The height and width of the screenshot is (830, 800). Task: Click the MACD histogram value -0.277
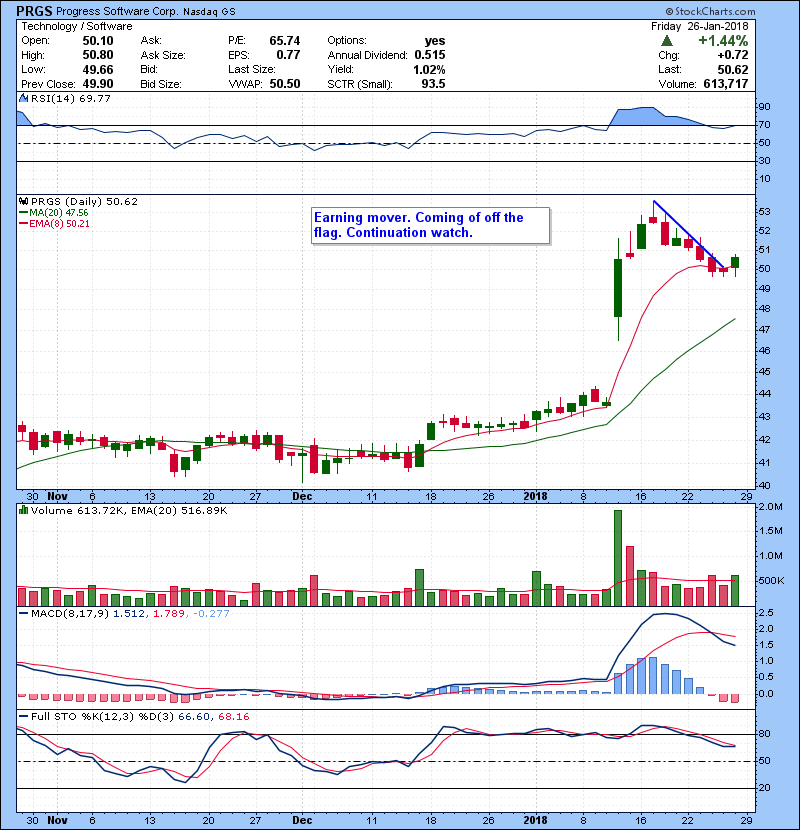coord(211,614)
